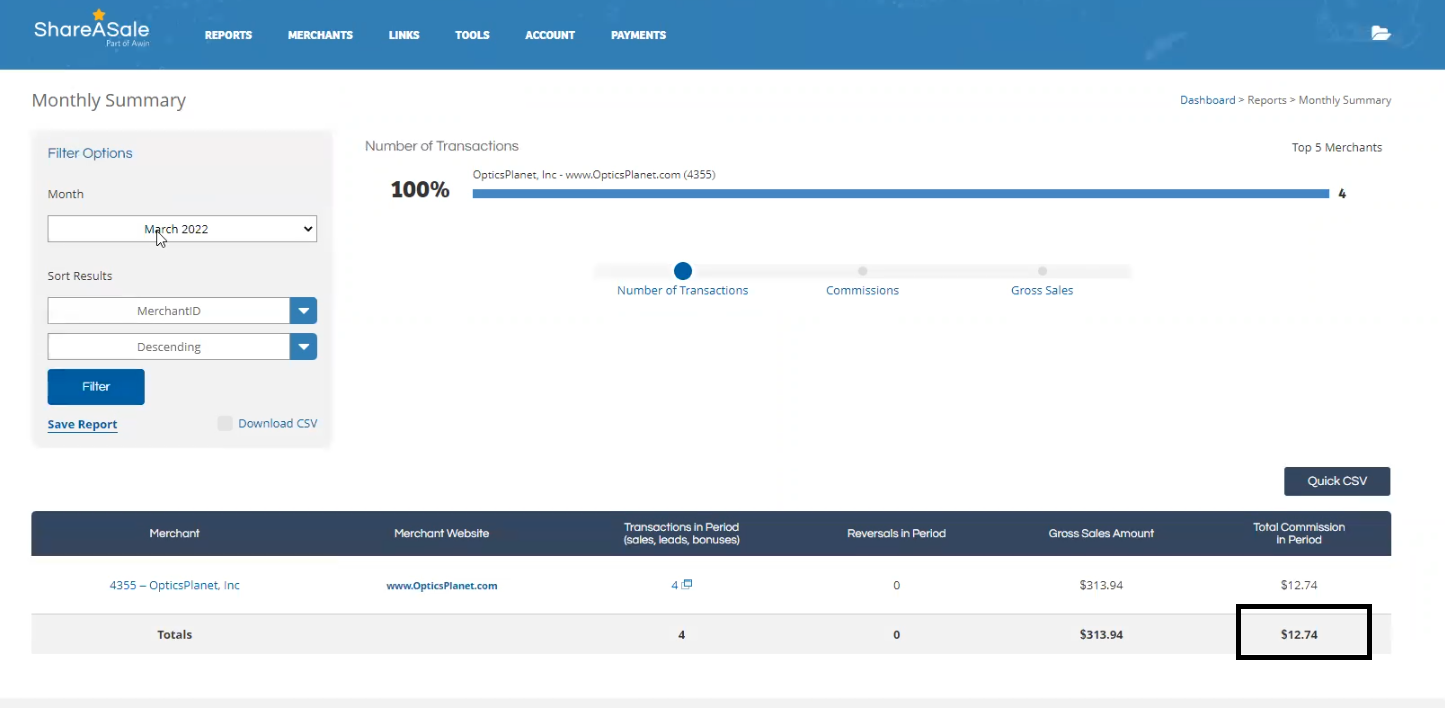Viewport: 1445px width, 708px height.
Task: Tick the Download CSV checkbox
Action: point(225,423)
